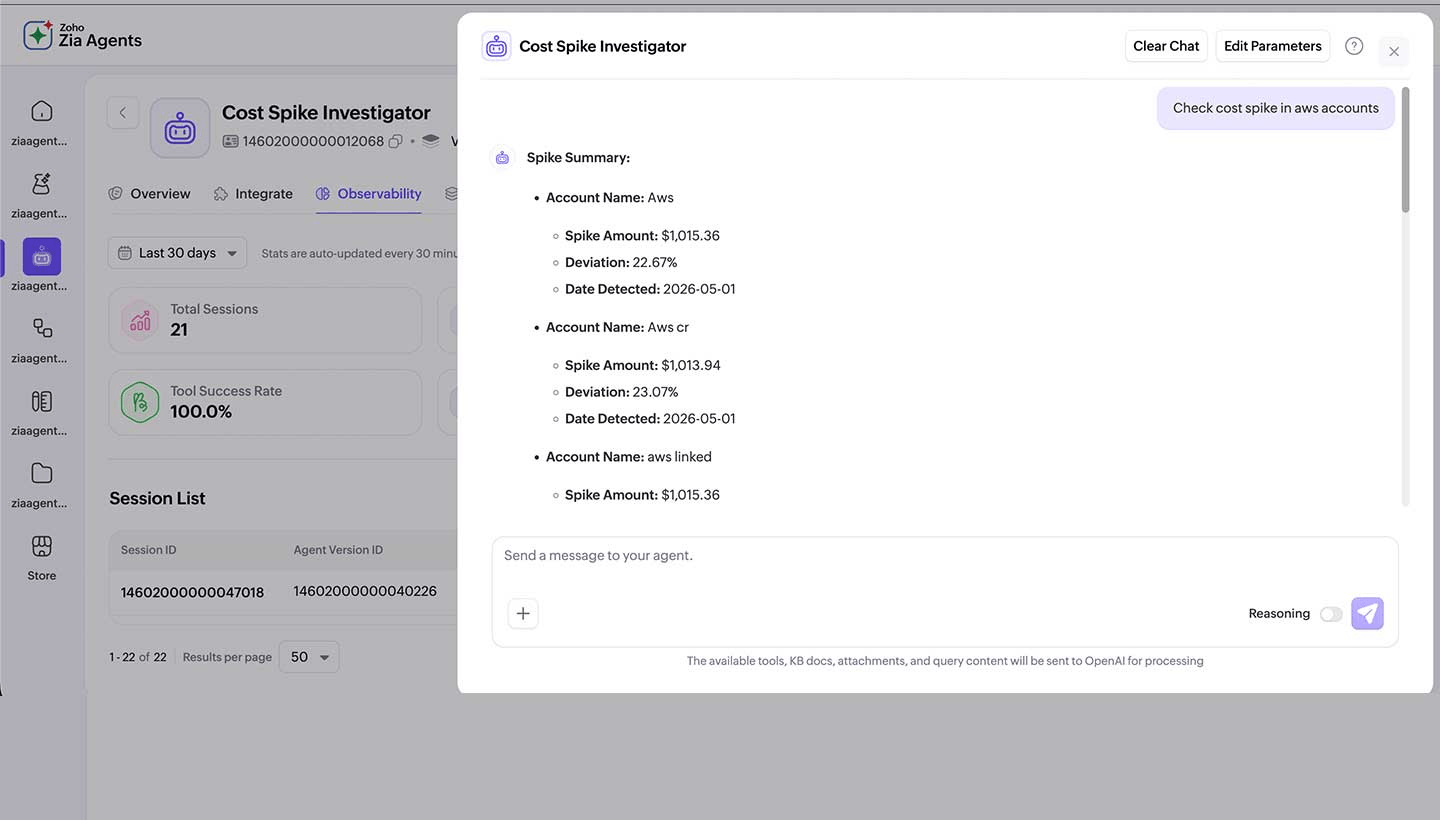Click the chat panel vertical scrollbar
The image size is (1440, 820).
pyautogui.click(x=1405, y=150)
